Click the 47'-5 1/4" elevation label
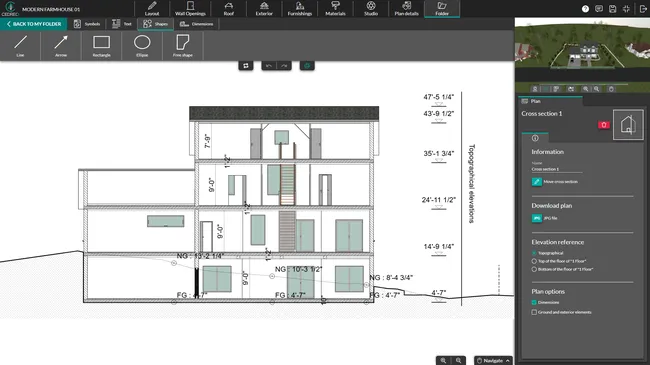 tap(439, 97)
